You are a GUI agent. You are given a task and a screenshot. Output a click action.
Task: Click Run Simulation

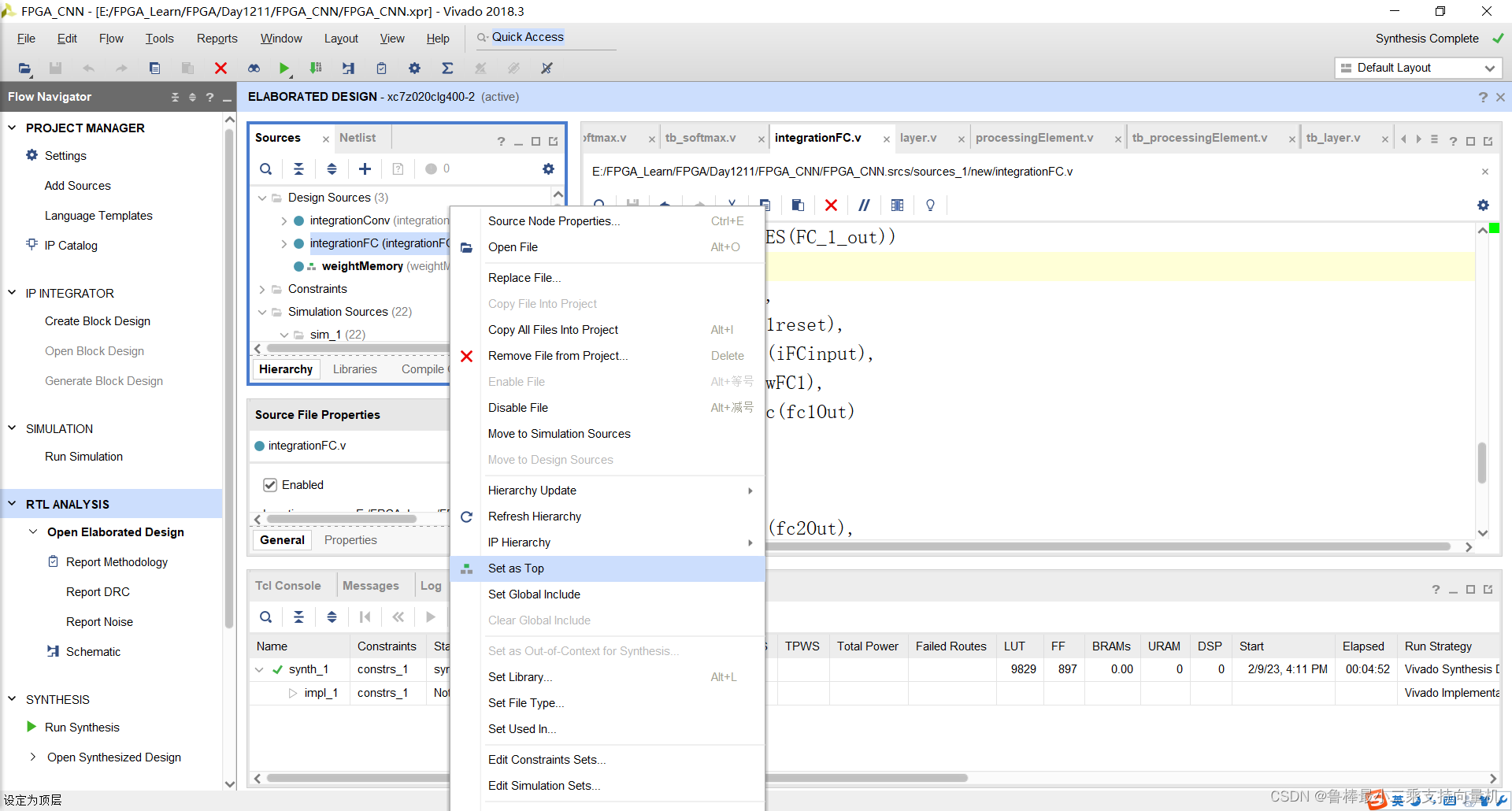click(83, 457)
